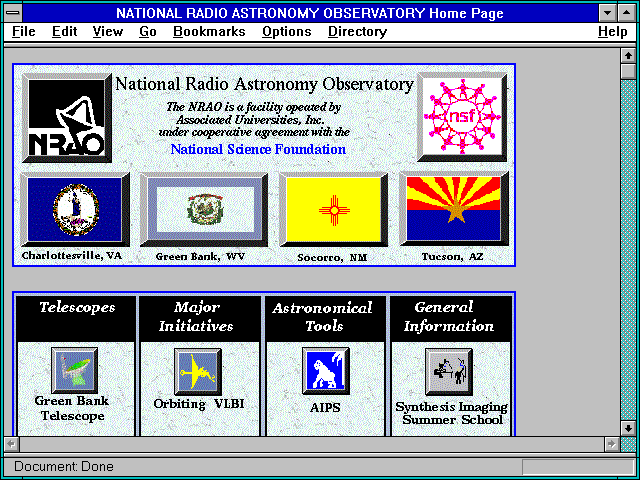Open the Bookmarks menu
The image size is (640, 480).
tap(209, 31)
